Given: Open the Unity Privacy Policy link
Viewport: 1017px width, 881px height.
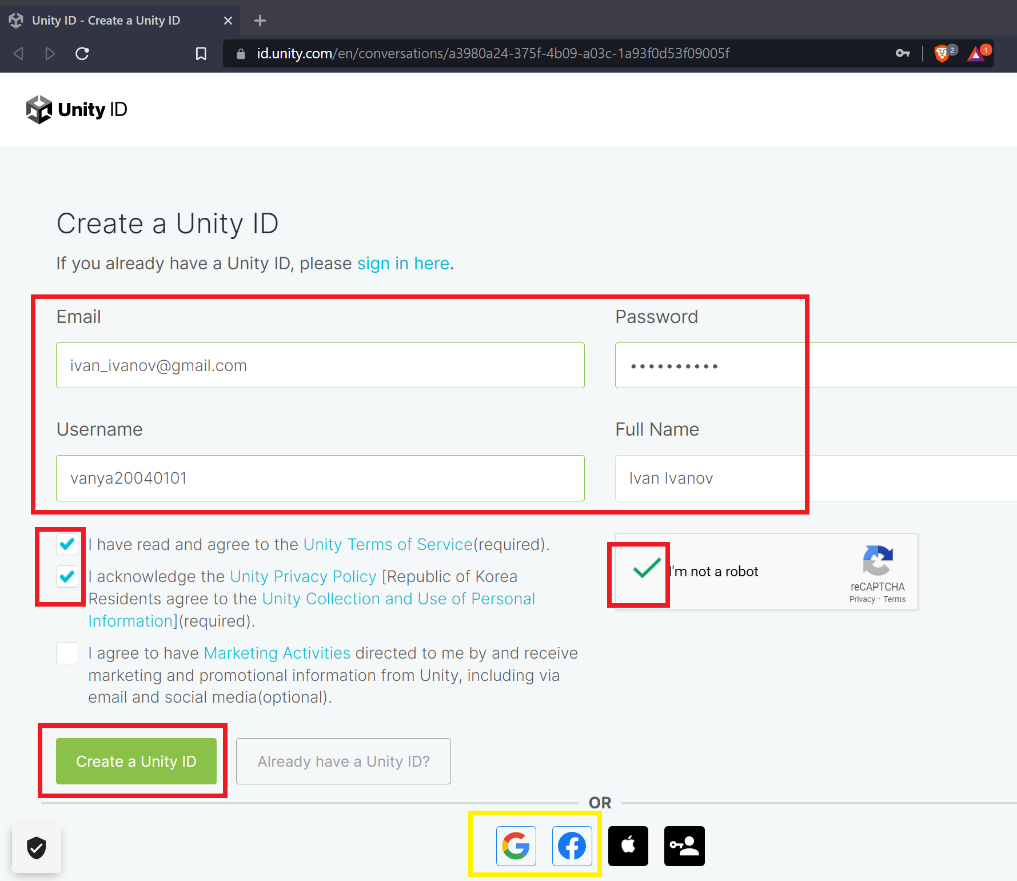Looking at the screenshot, I should (303, 576).
